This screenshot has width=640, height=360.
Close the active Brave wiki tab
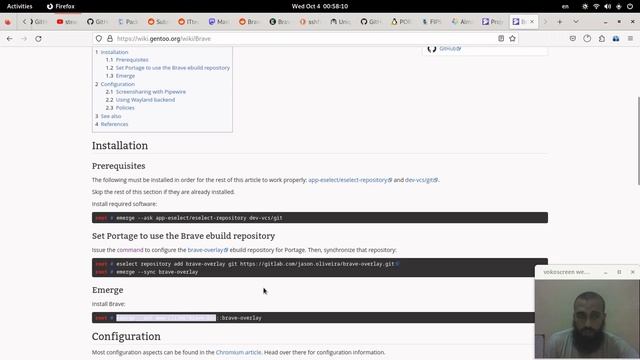coord(532,22)
